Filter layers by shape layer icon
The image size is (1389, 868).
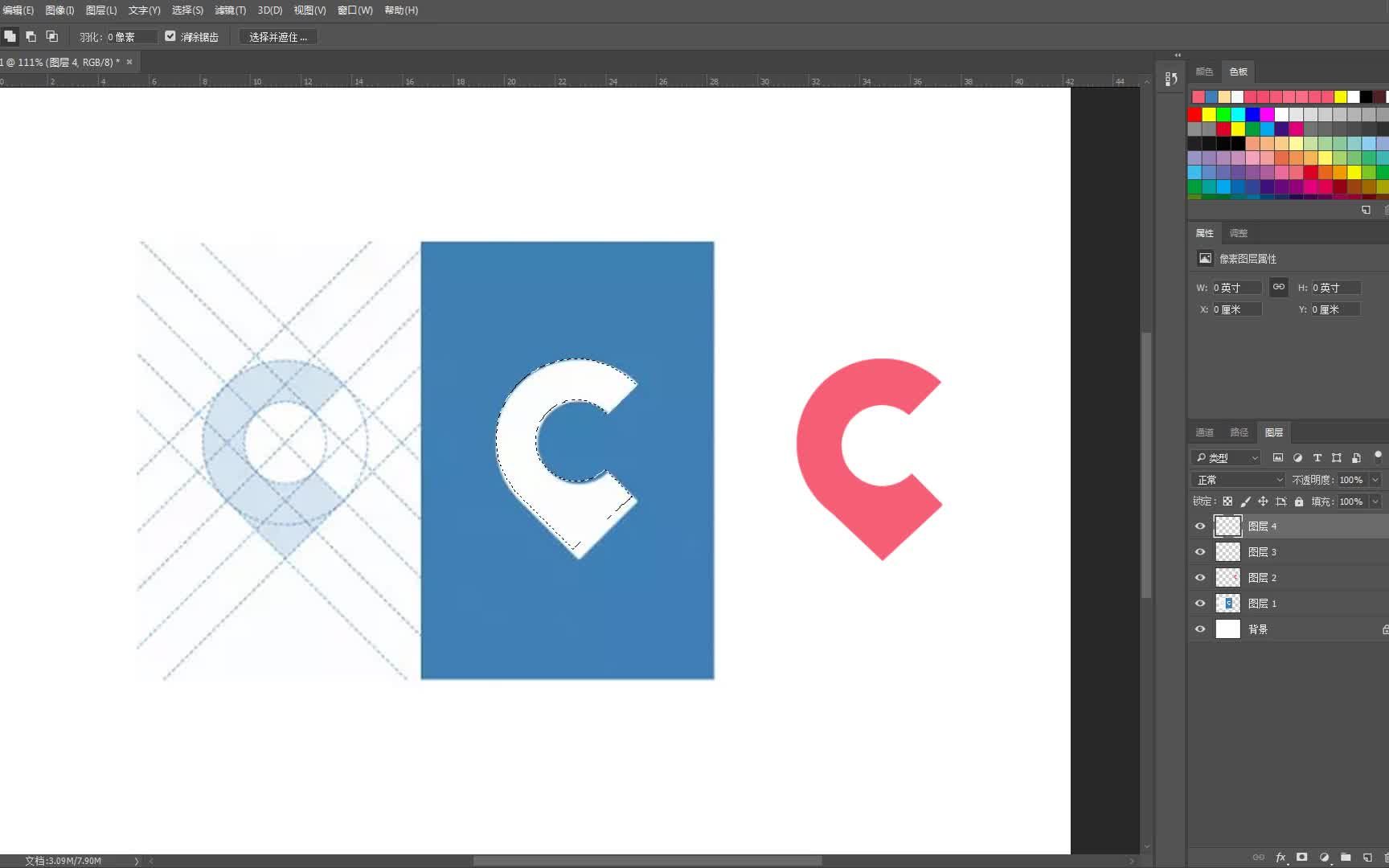[x=1336, y=457]
